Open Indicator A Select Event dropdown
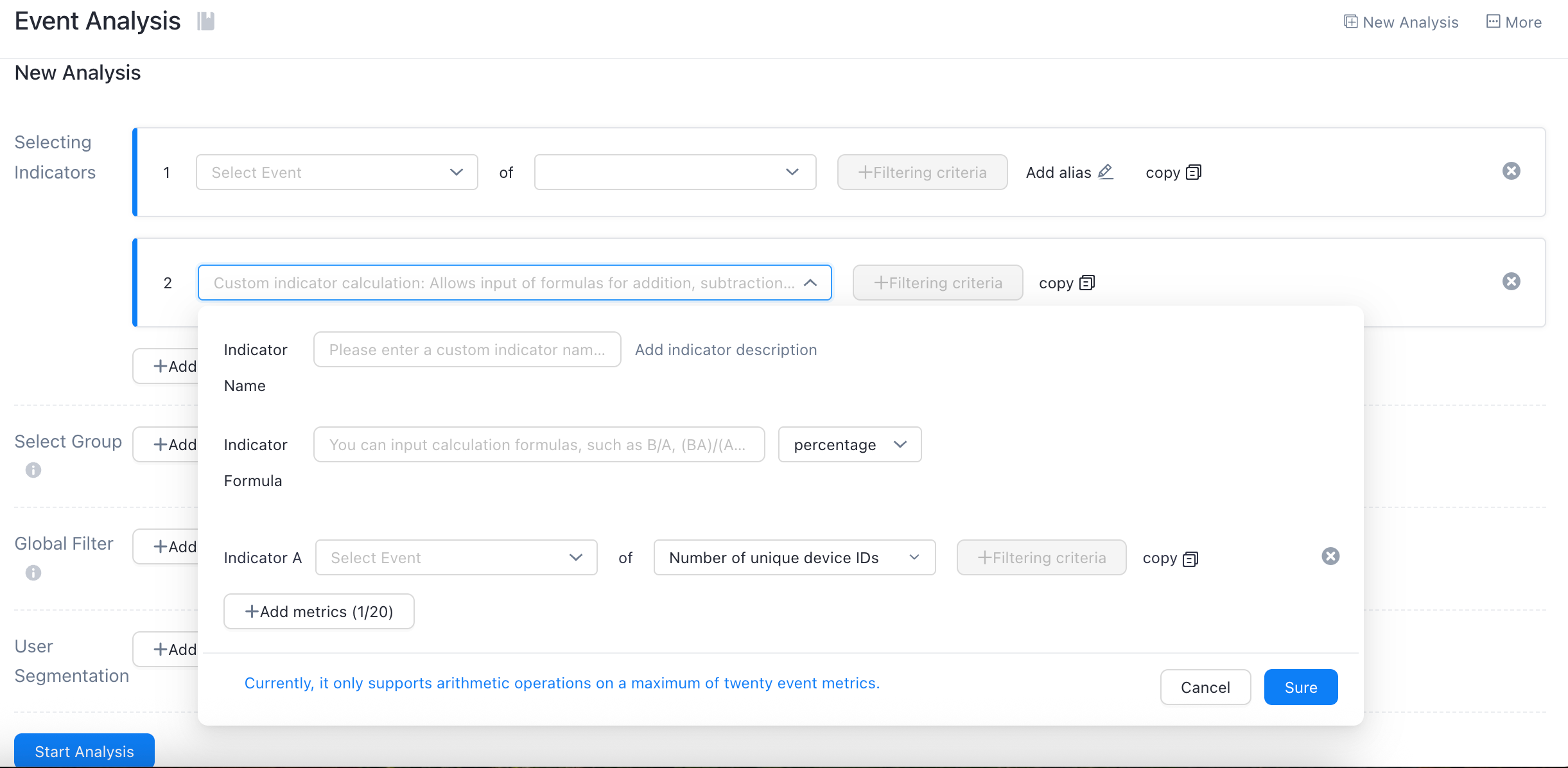 coord(457,557)
